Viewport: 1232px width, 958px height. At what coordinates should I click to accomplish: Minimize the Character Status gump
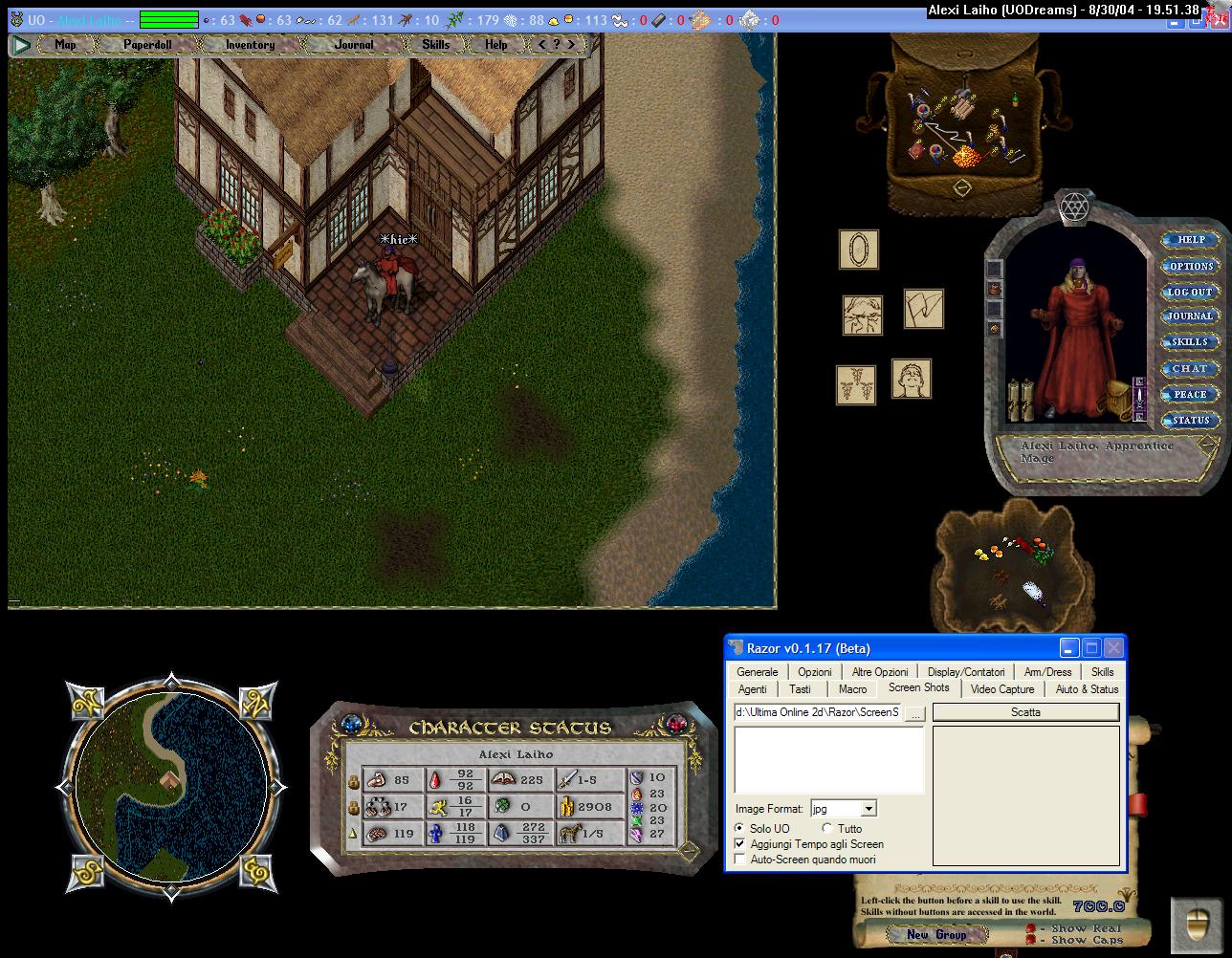[688, 849]
